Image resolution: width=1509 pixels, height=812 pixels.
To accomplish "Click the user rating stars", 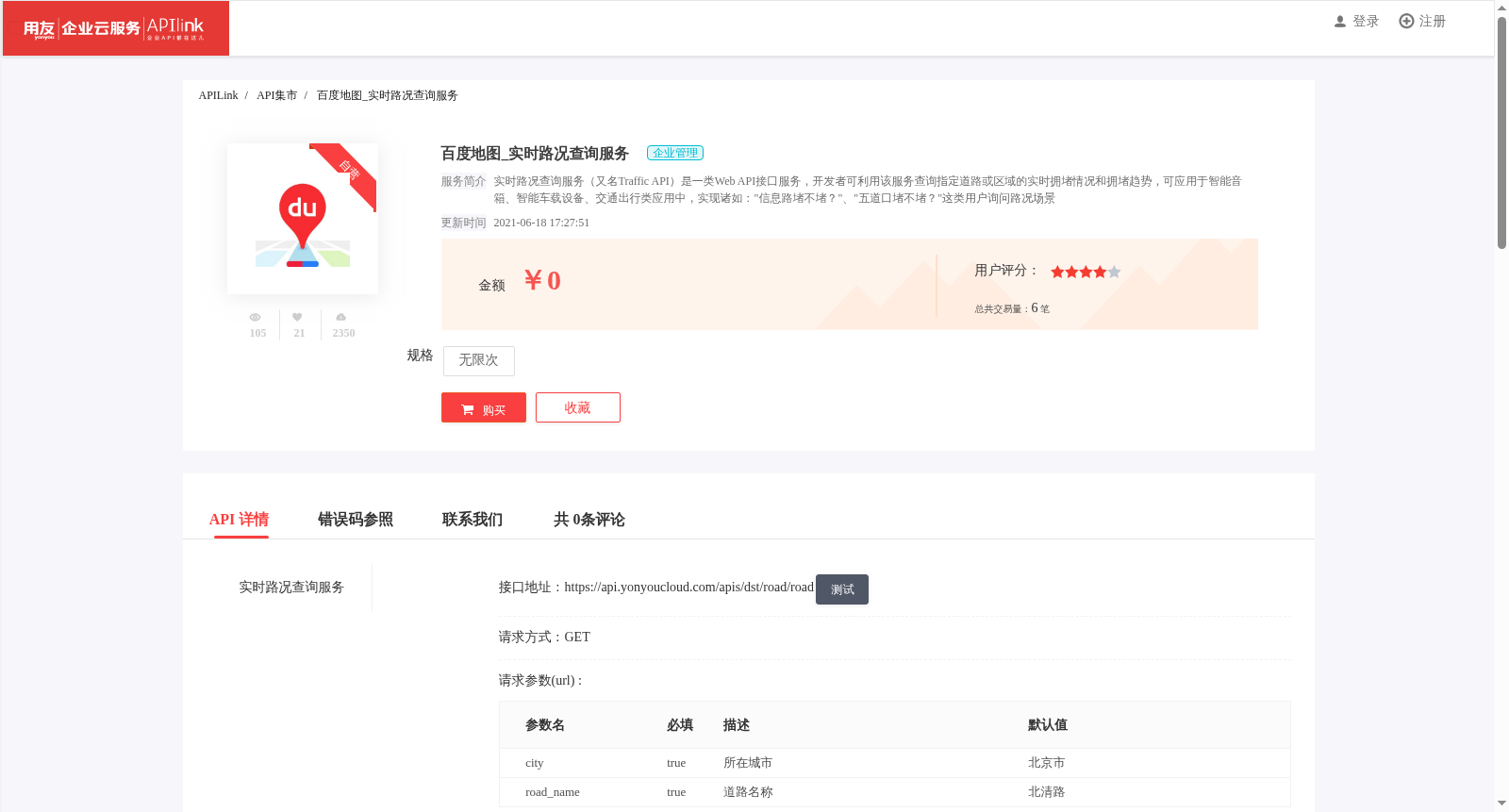I will click(1086, 272).
